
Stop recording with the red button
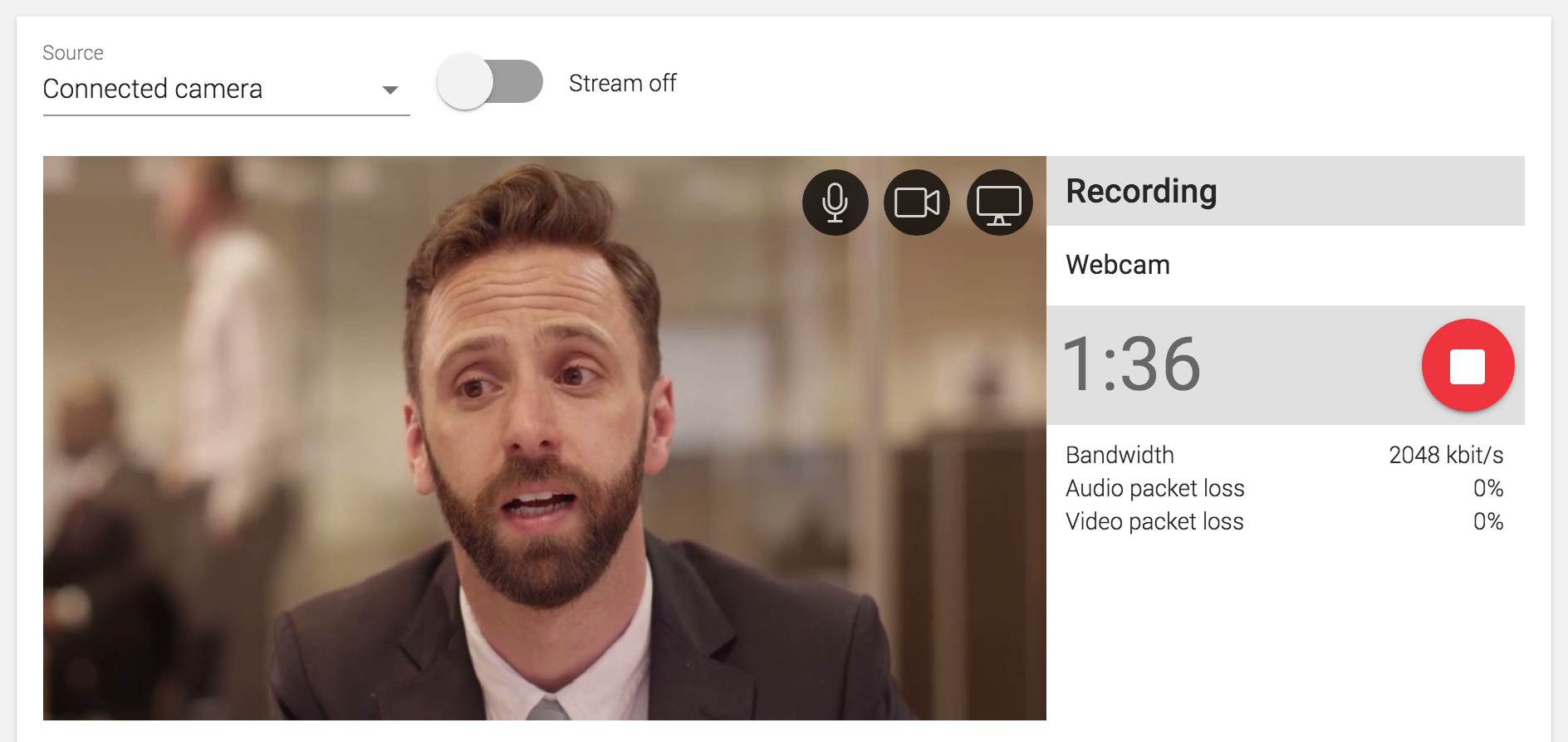coord(1467,365)
